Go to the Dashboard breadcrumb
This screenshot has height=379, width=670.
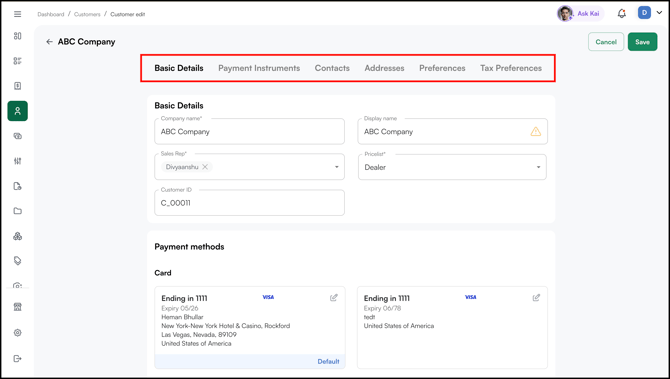pos(50,14)
